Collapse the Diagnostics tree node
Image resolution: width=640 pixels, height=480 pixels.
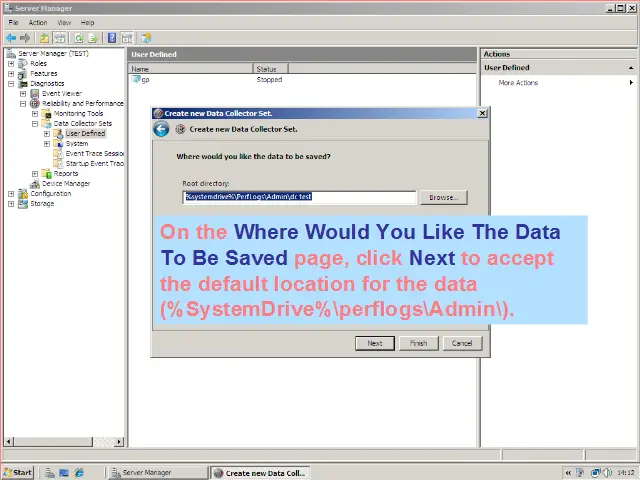[x=11, y=84]
